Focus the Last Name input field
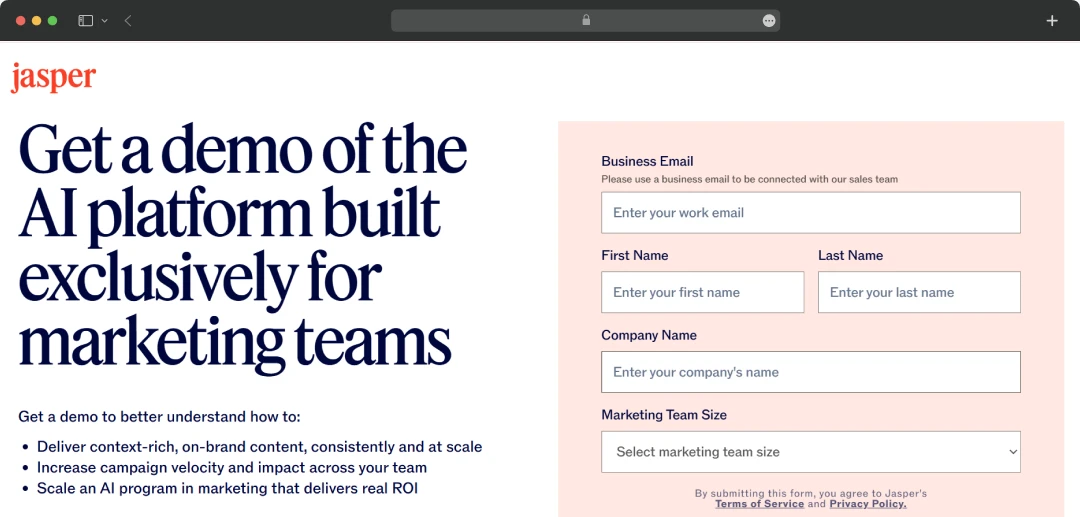This screenshot has height=517, width=1080. pos(920,293)
